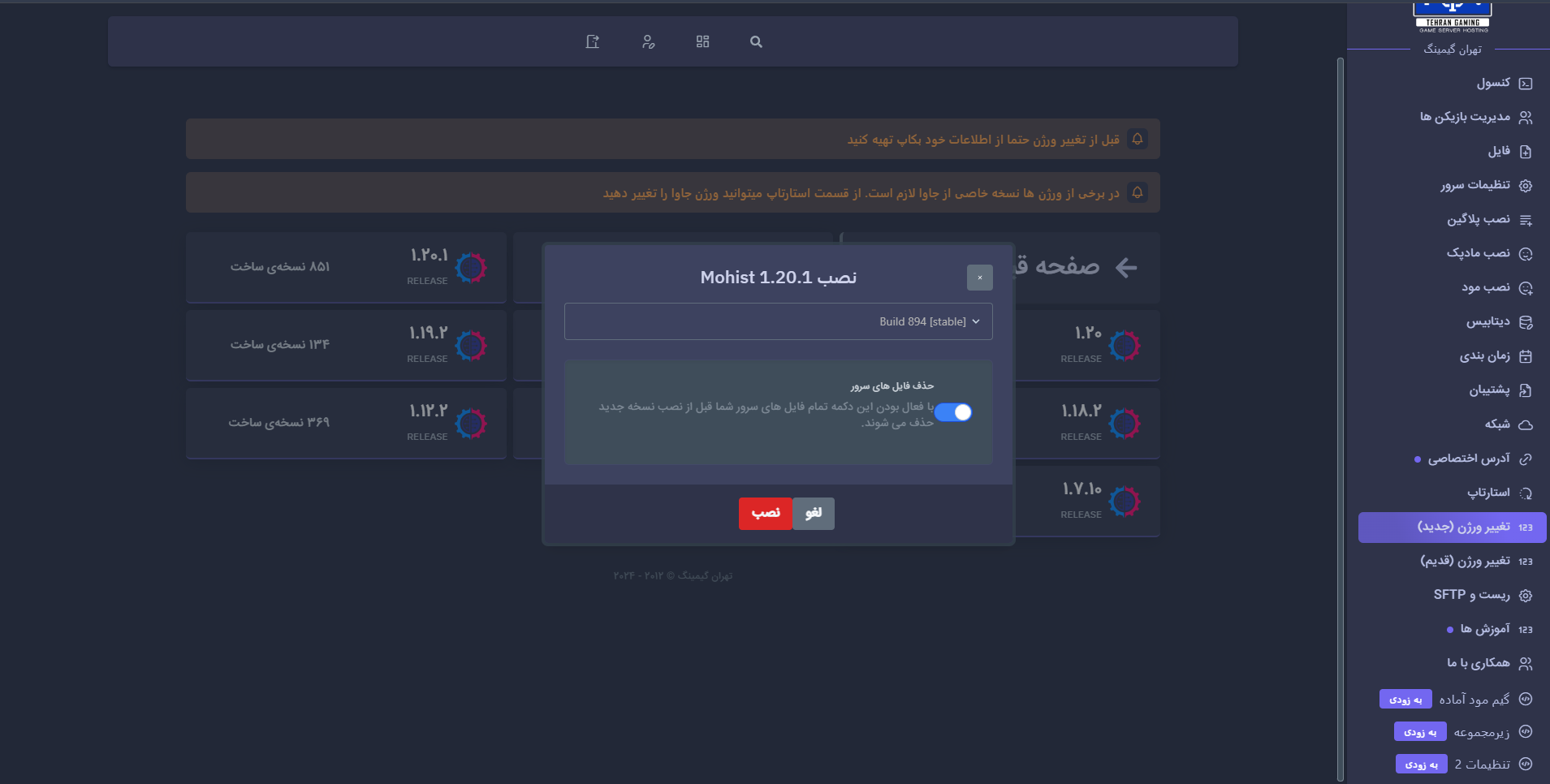Screen dimensions: 1550x784
Task: Click the Mohist icon on the ۱.۲۰.۱ card
Action: [x=471, y=268]
